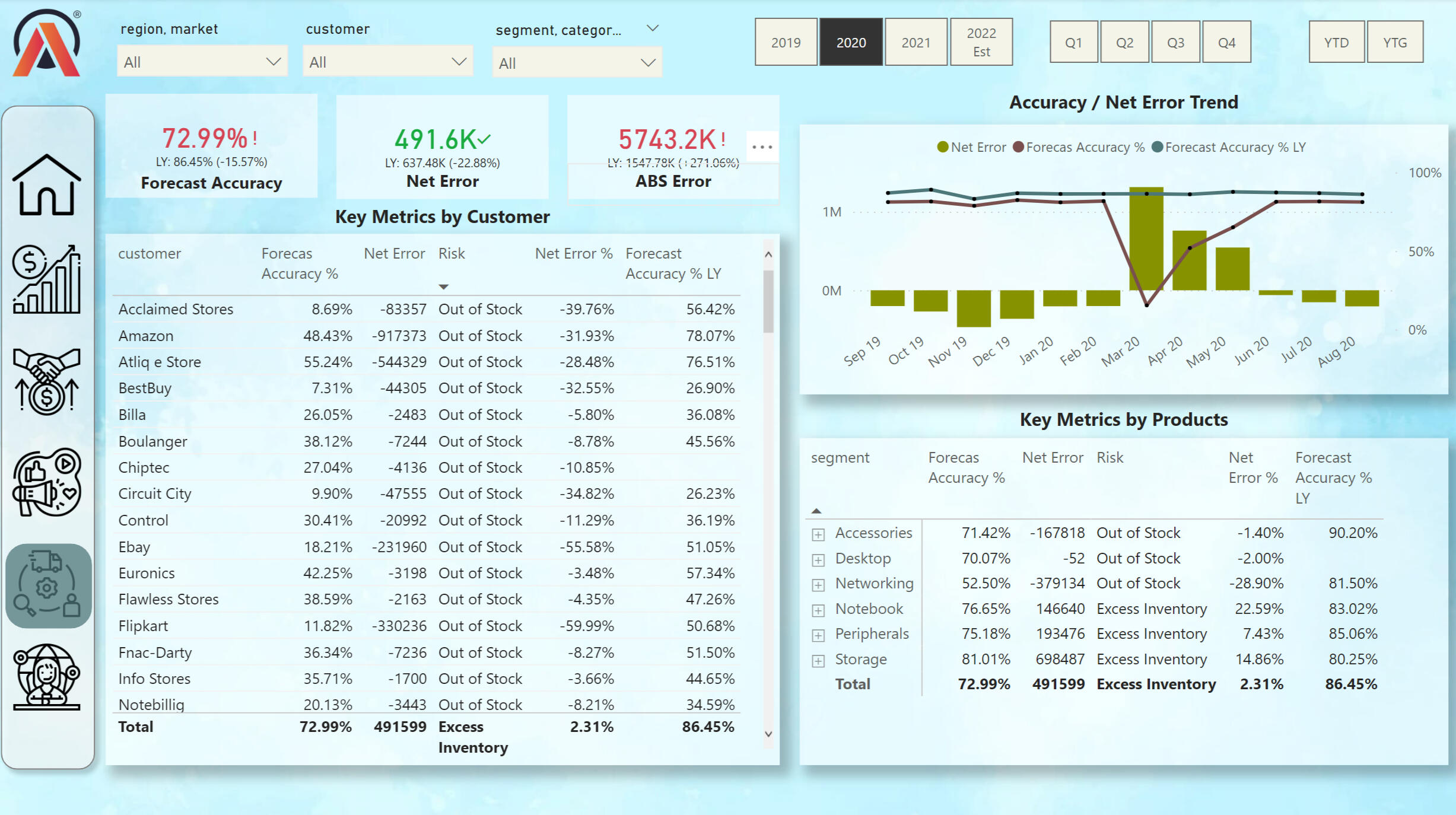Sort by Net Error % customer column
Screen dimensions: 1456x815
point(573,254)
